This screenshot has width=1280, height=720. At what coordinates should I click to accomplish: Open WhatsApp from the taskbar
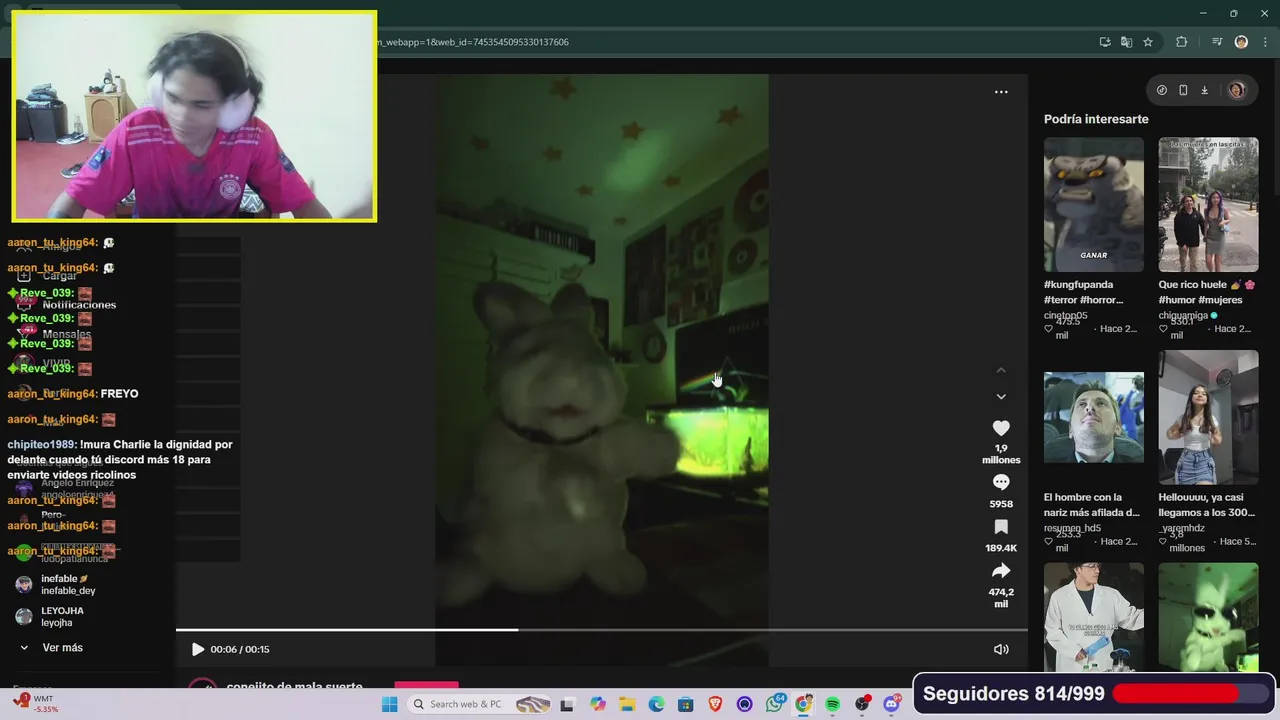pos(775,704)
